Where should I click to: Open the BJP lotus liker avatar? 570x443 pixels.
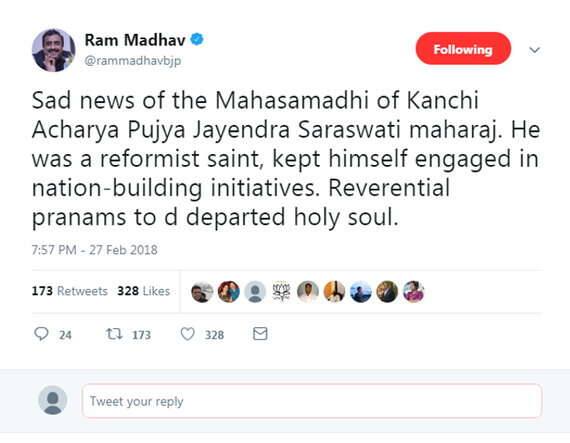(282, 291)
